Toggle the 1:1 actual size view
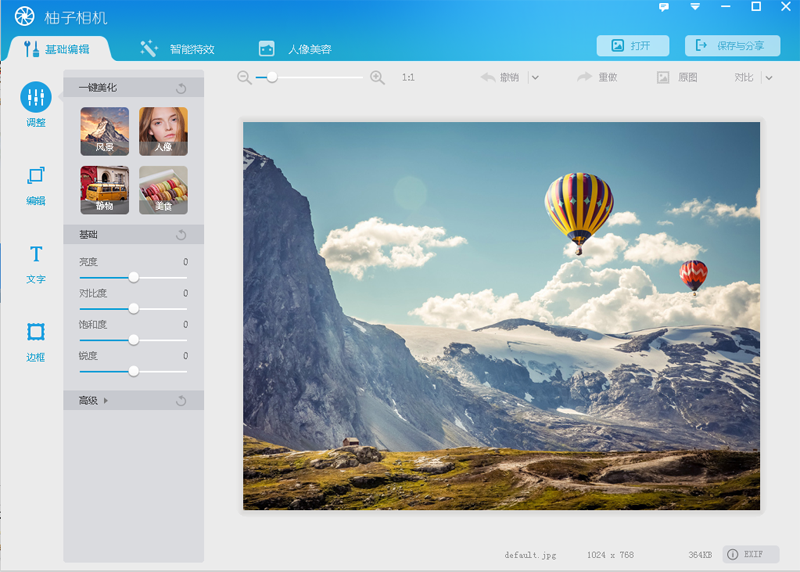This screenshot has height=572, width=800. tap(408, 77)
